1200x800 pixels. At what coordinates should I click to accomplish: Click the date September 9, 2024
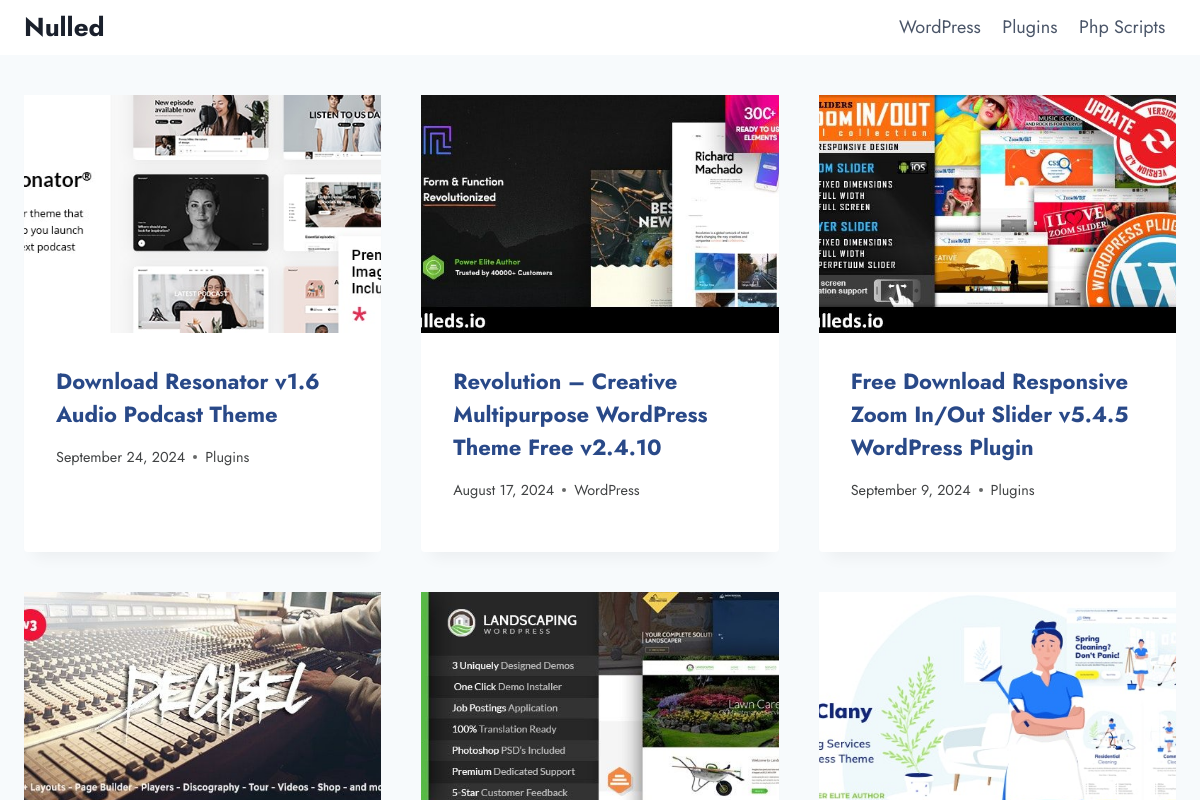click(911, 490)
